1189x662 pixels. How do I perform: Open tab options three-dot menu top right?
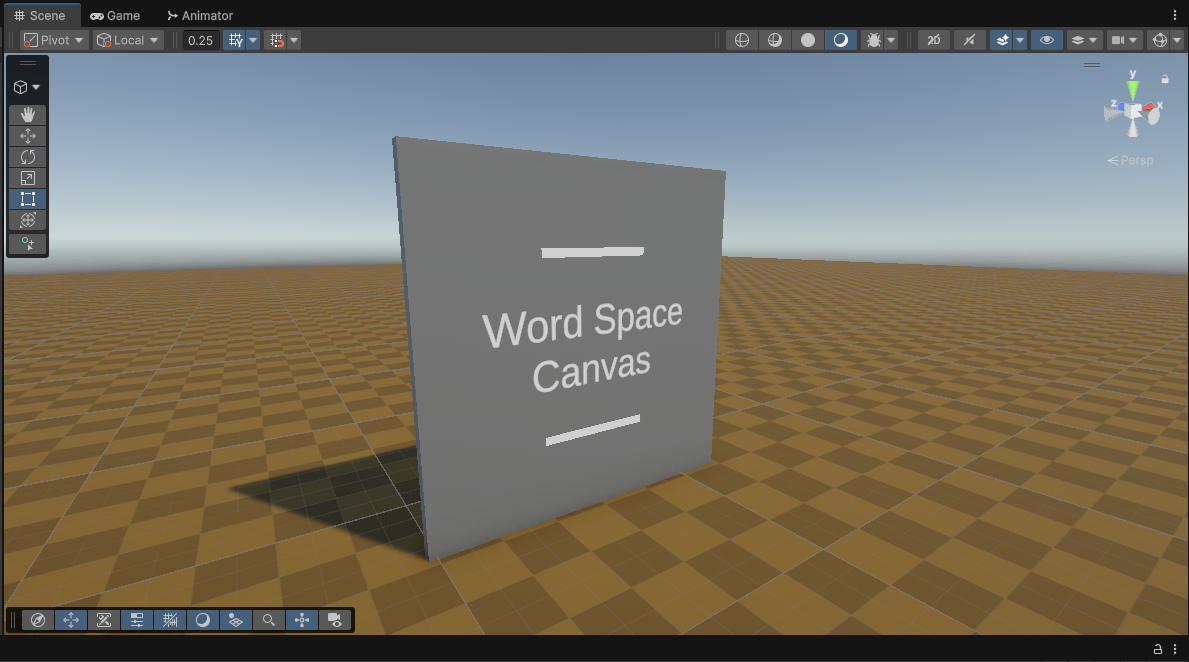tap(1175, 15)
